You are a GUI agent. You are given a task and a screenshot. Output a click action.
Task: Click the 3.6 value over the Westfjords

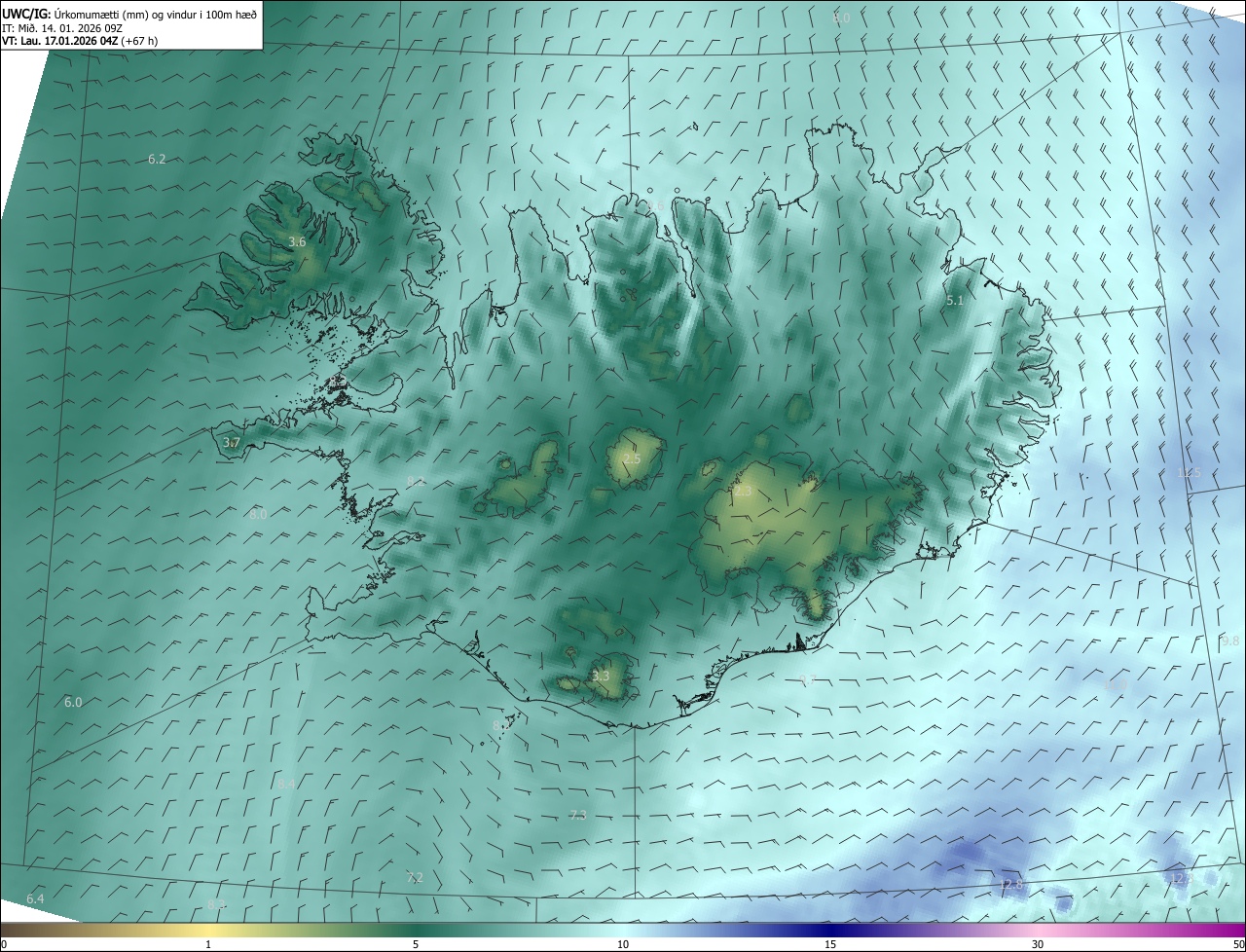(x=298, y=241)
